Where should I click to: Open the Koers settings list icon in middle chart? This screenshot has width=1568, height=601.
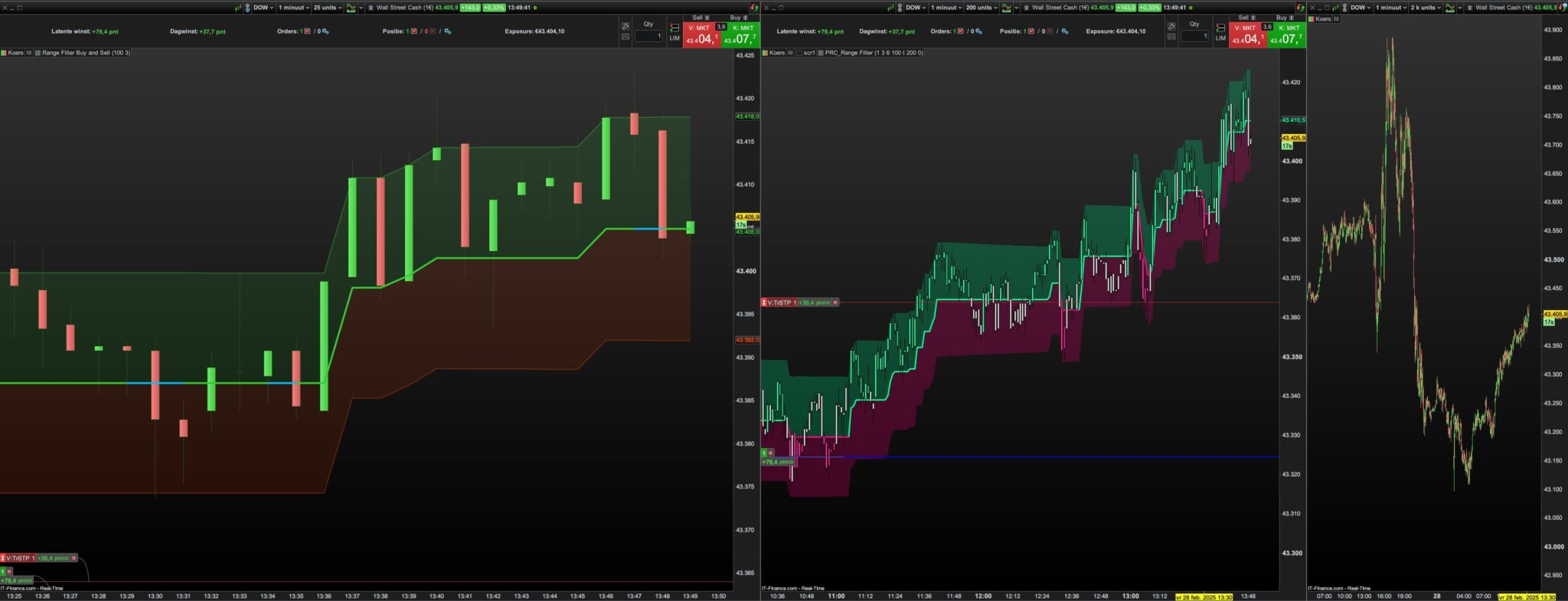point(790,53)
